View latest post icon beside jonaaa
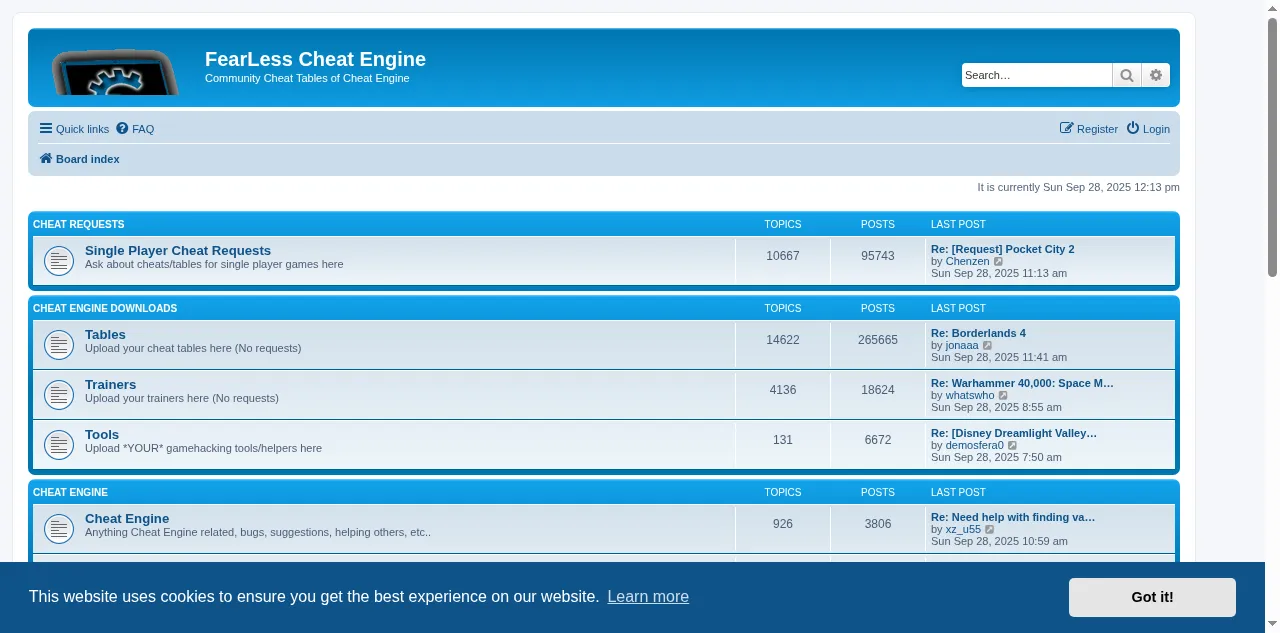The image size is (1280, 633). pos(988,346)
